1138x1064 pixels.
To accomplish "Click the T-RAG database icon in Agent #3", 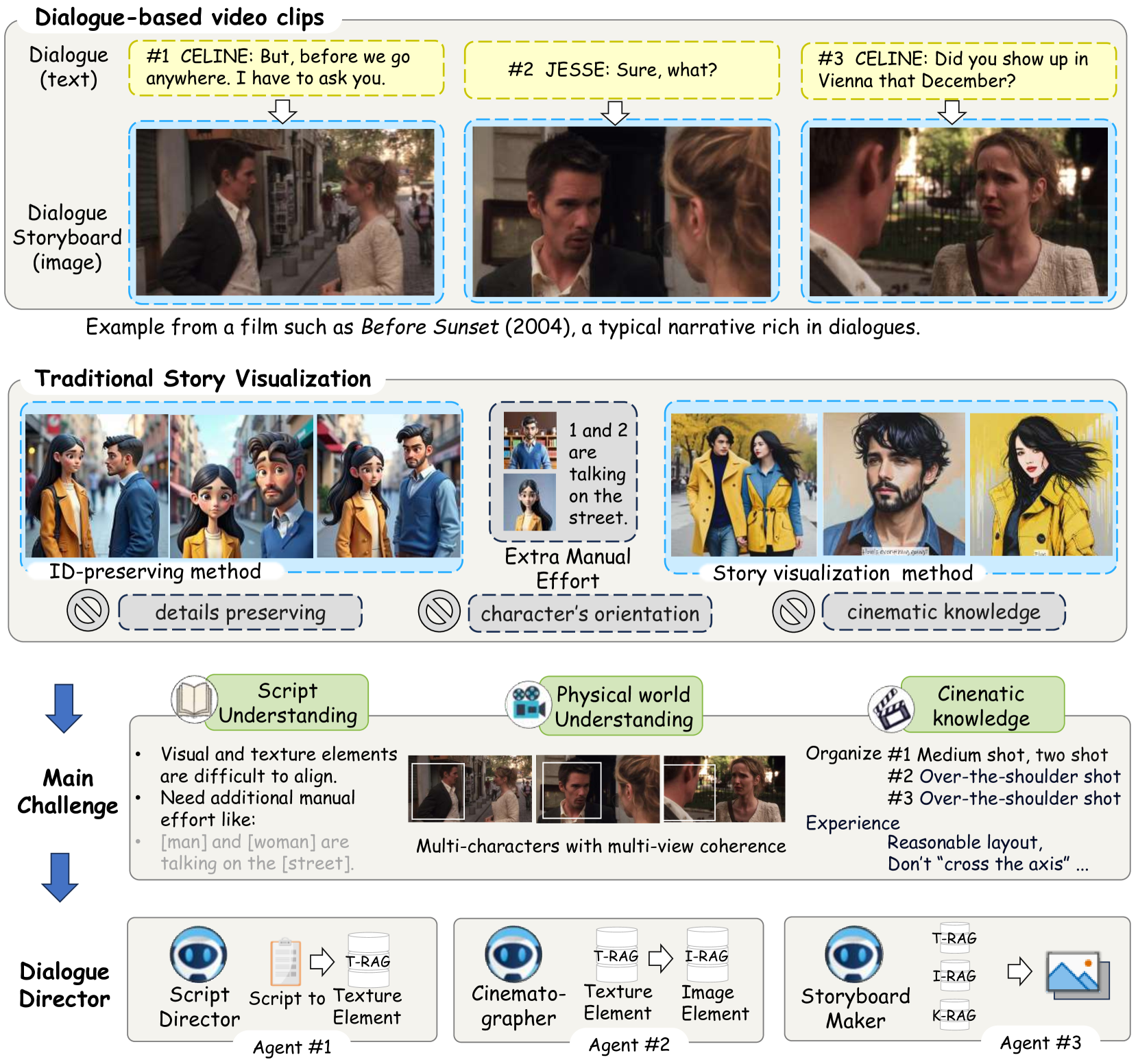I will (954, 937).
